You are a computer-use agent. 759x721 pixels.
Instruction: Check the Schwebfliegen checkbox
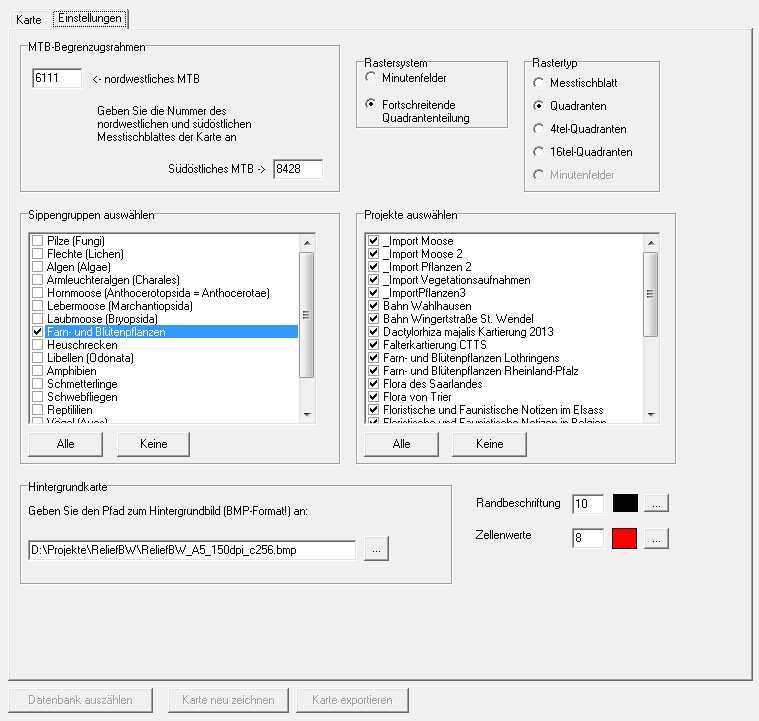(x=37, y=397)
